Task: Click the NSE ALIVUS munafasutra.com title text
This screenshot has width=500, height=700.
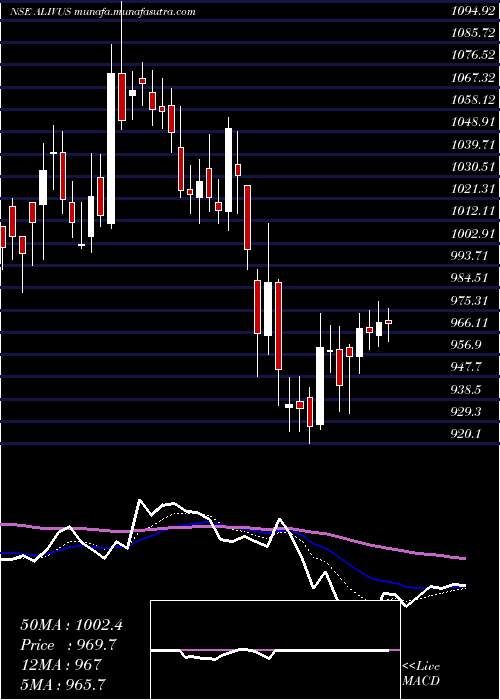Action: pos(102,12)
